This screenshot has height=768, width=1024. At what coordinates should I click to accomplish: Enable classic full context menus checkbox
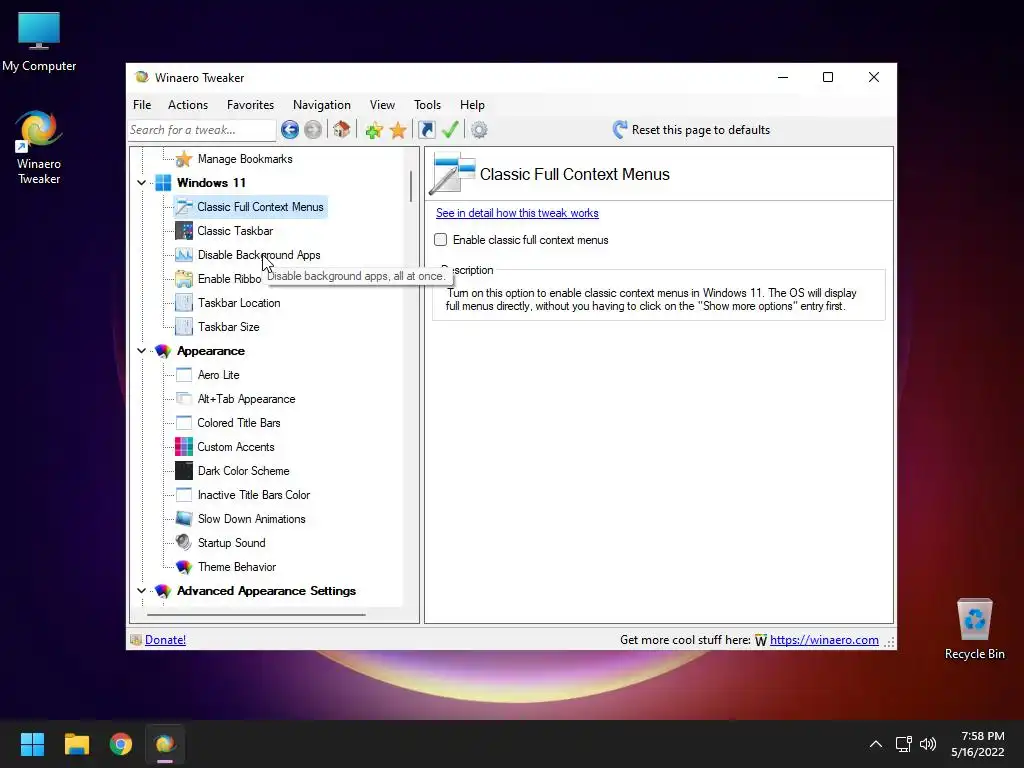coord(441,240)
